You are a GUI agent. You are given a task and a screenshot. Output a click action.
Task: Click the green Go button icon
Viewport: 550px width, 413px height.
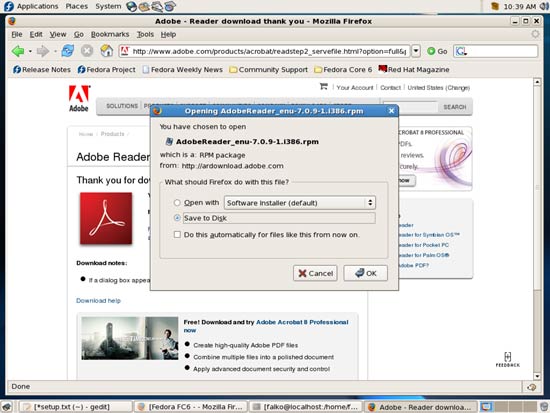click(431, 51)
